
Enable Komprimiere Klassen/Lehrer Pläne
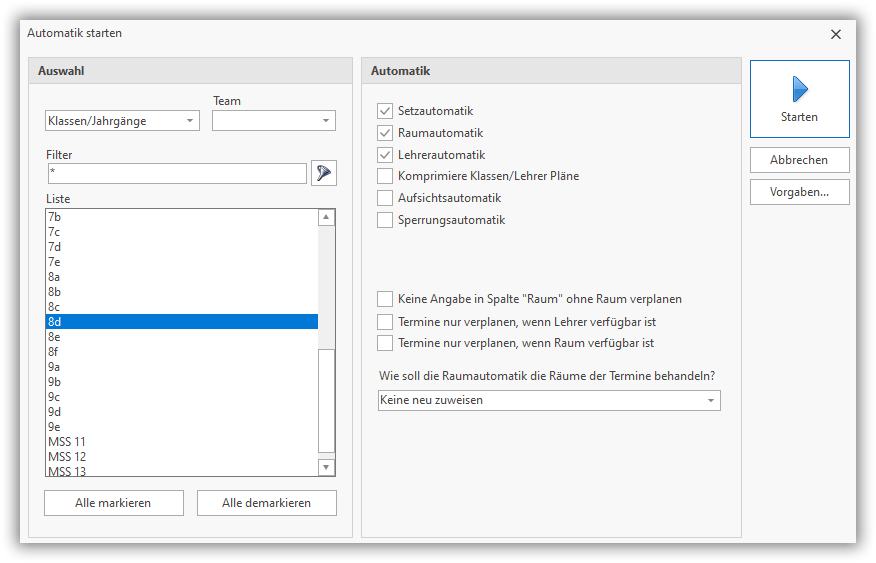385,176
